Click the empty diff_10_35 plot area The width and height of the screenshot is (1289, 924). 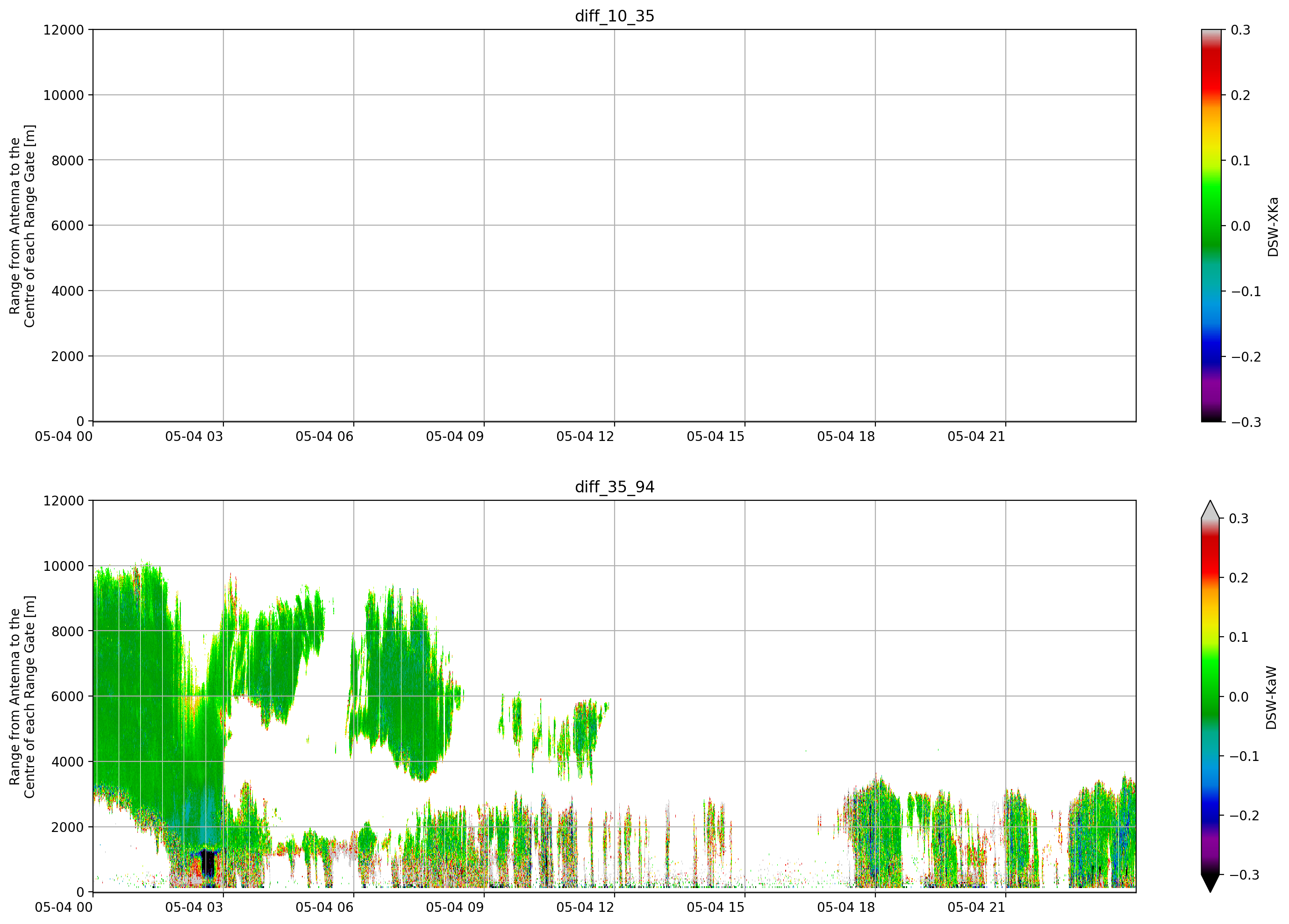(x=615, y=226)
